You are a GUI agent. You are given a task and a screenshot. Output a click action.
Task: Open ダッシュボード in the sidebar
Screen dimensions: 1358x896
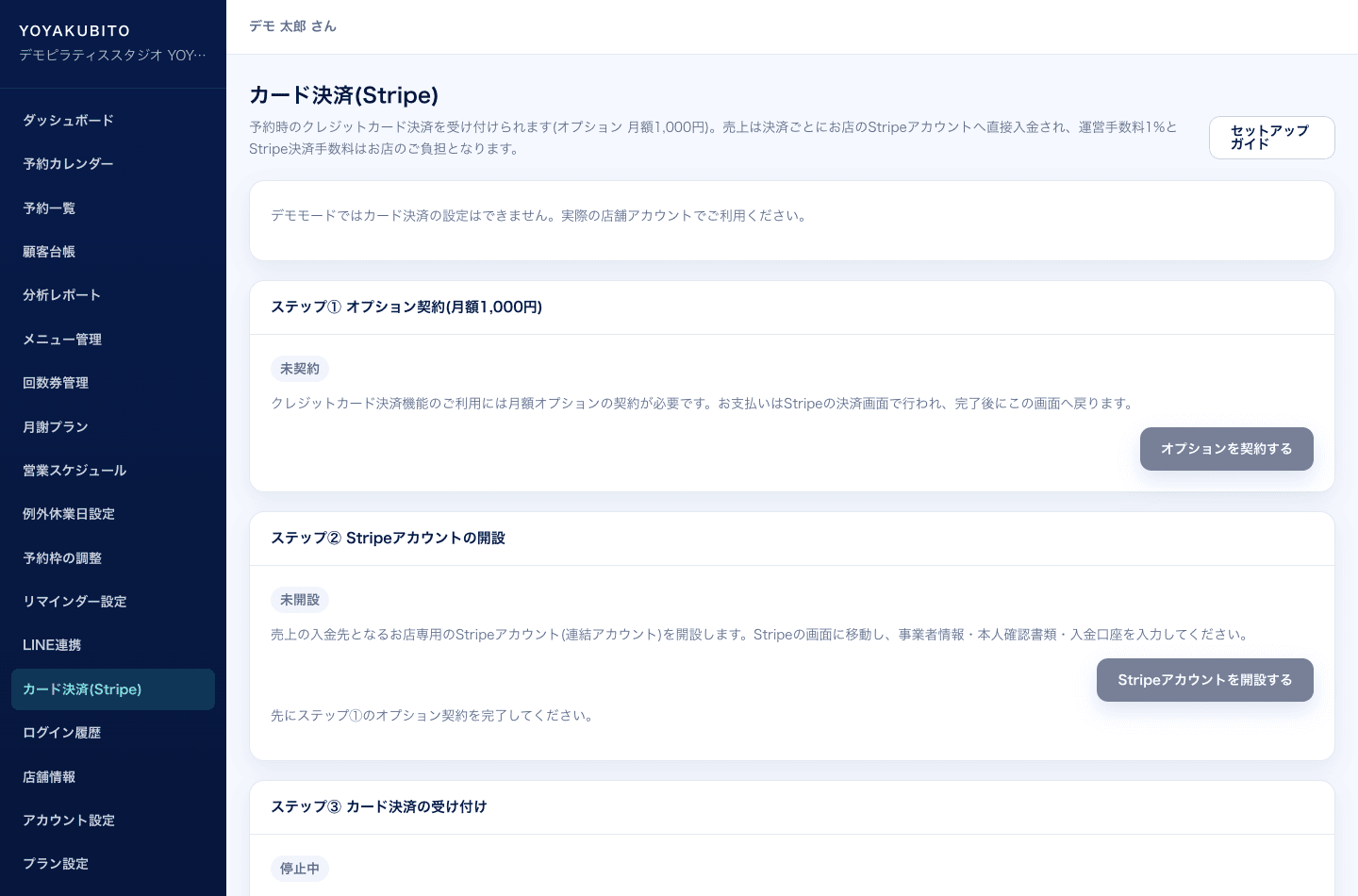click(x=113, y=121)
